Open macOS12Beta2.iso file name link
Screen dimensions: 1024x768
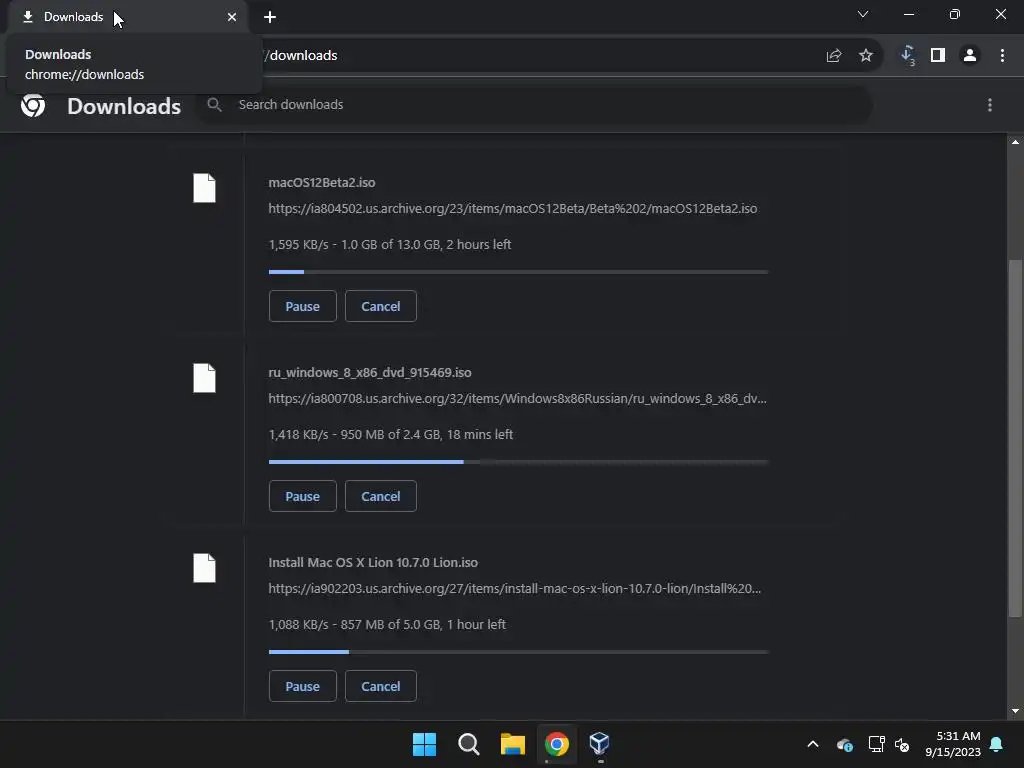point(322,183)
